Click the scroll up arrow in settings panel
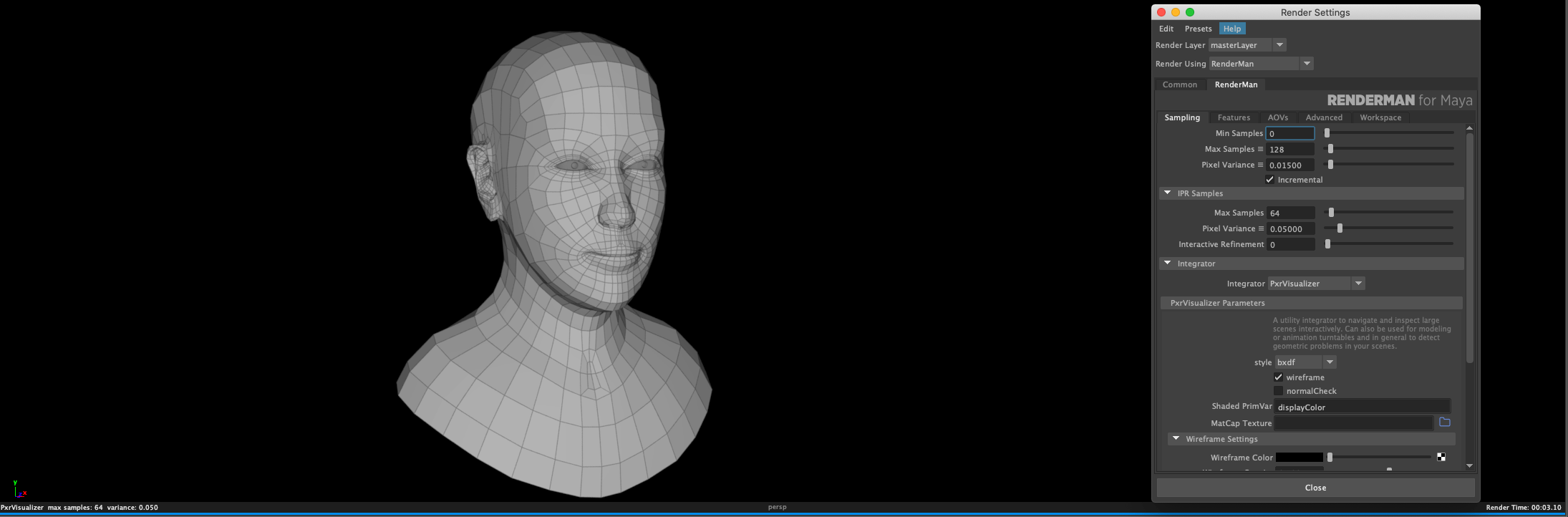 (x=1469, y=128)
